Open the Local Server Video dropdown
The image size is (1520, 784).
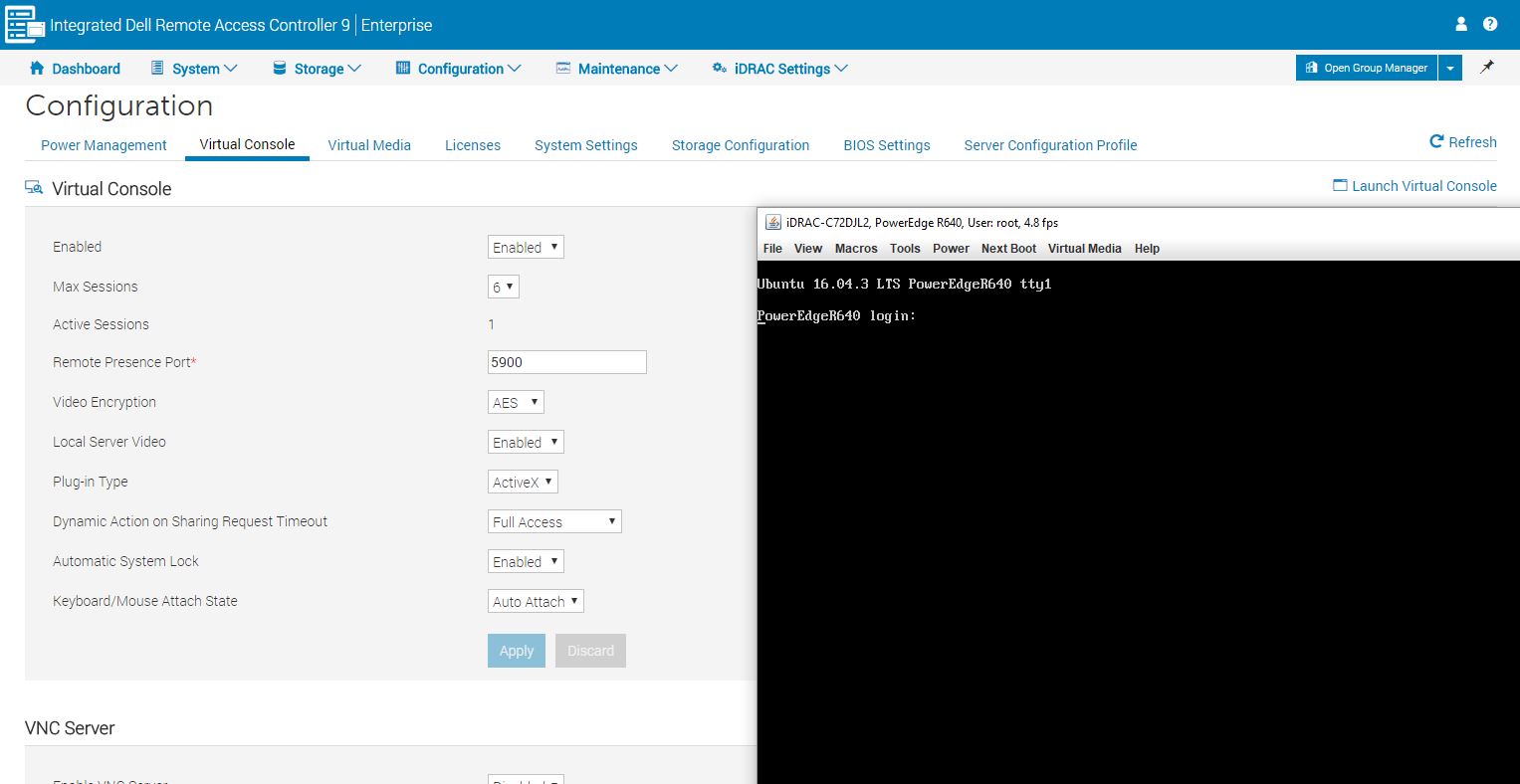point(526,442)
